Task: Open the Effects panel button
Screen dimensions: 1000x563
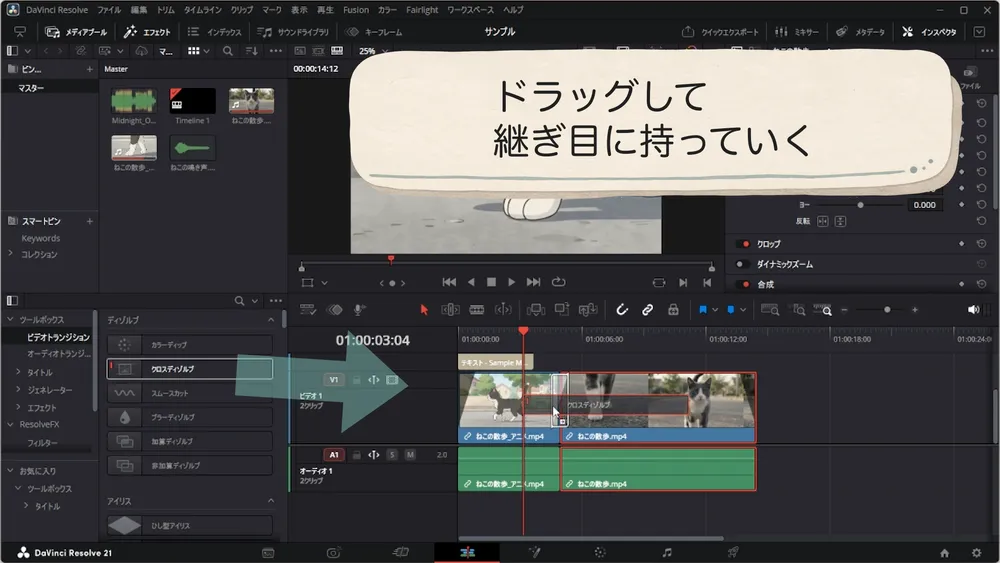Action: pyautogui.click(x=147, y=32)
